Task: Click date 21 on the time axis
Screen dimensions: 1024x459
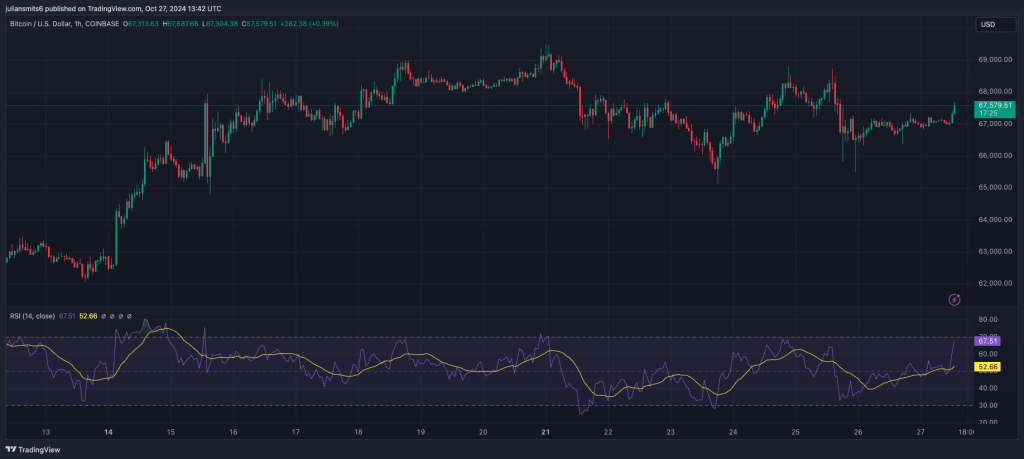Action: (546, 432)
